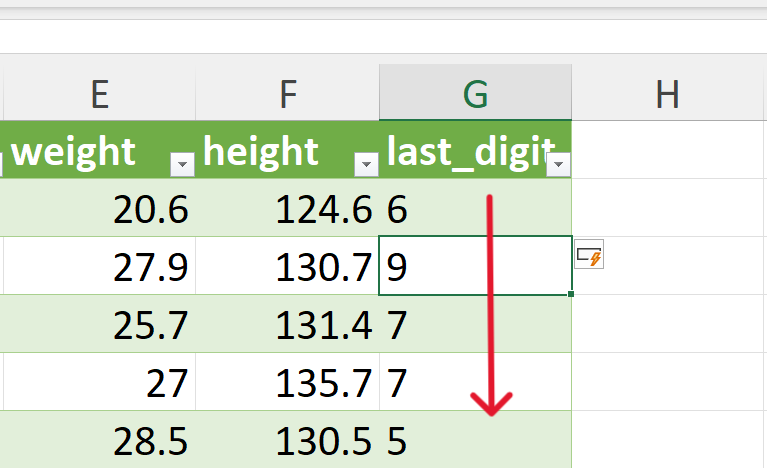Screen dimensions: 767x468
Task: Select the height cell 131.4
Action: click(x=288, y=324)
